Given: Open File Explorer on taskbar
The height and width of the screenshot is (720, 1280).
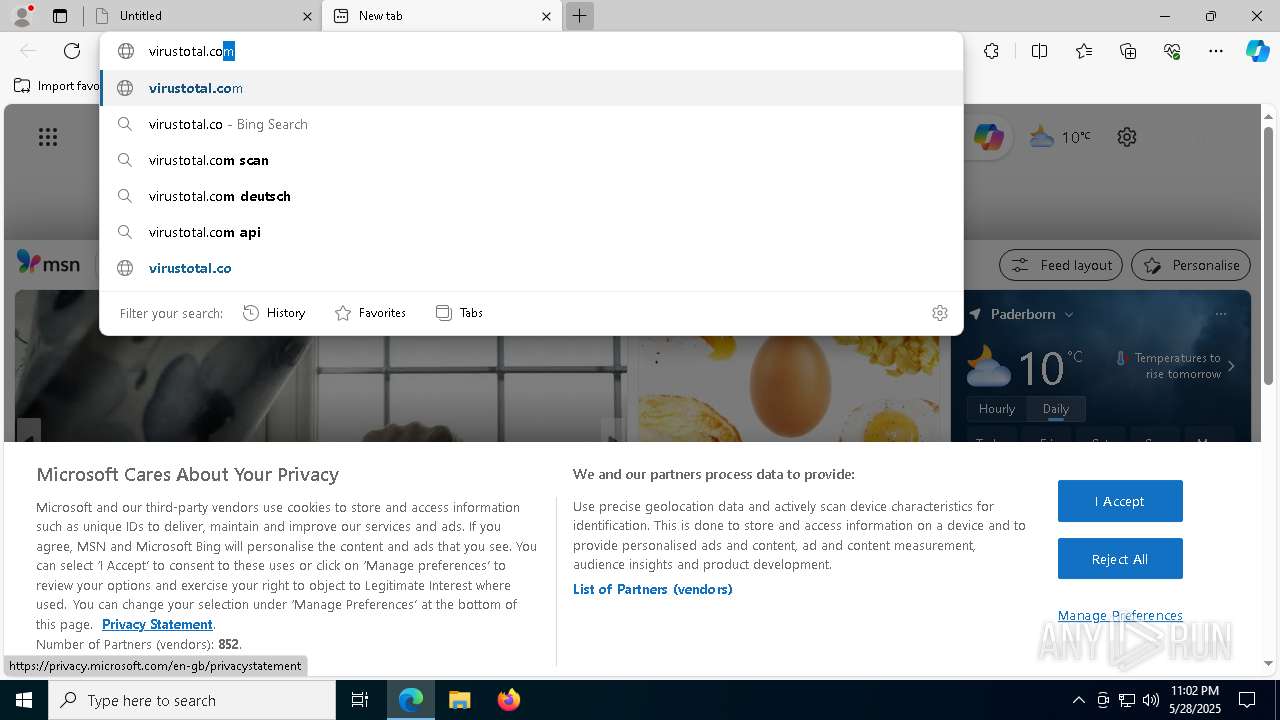Looking at the screenshot, I should pos(460,700).
